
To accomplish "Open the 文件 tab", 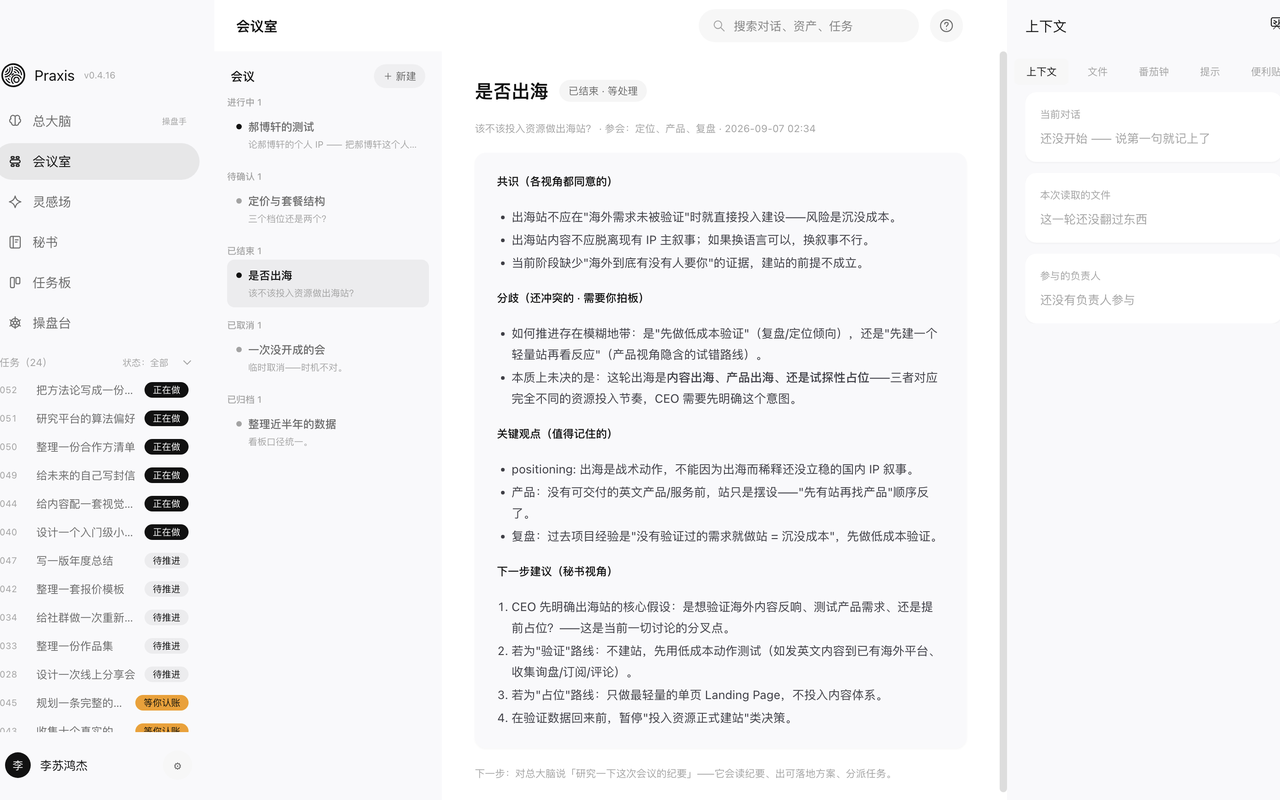I will click(1097, 72).
